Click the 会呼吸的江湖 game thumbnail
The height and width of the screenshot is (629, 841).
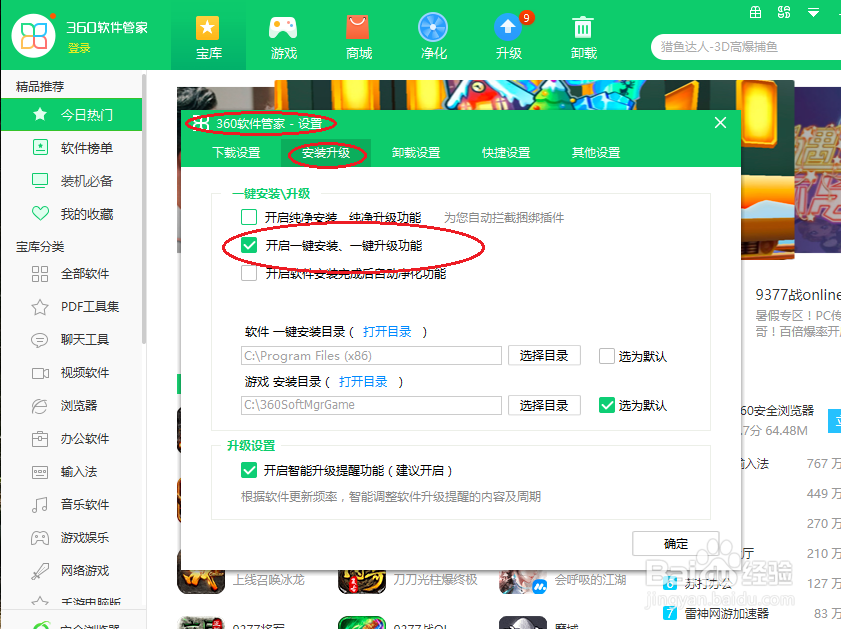coord(523,582)
